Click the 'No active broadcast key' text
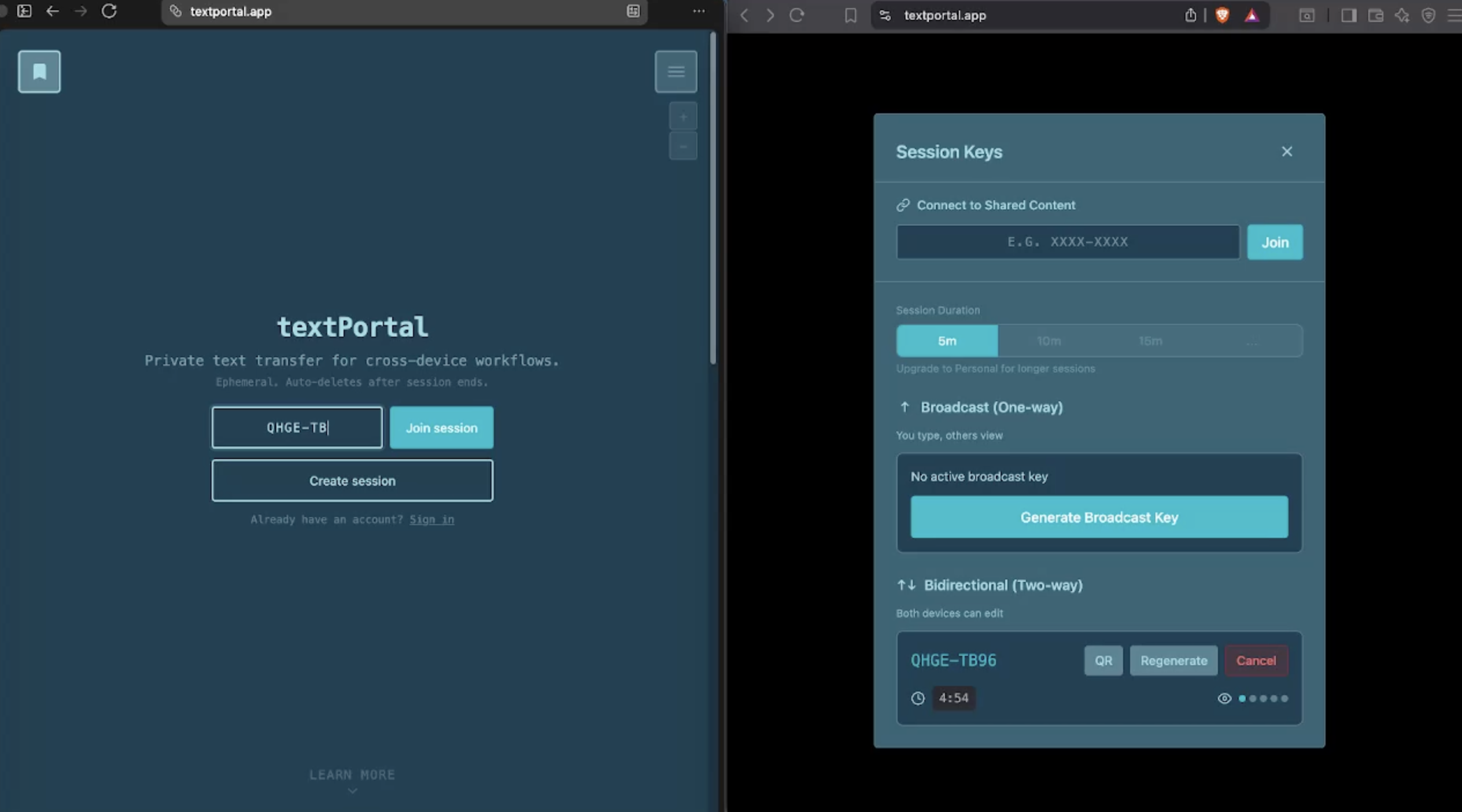 pos(979,477)
